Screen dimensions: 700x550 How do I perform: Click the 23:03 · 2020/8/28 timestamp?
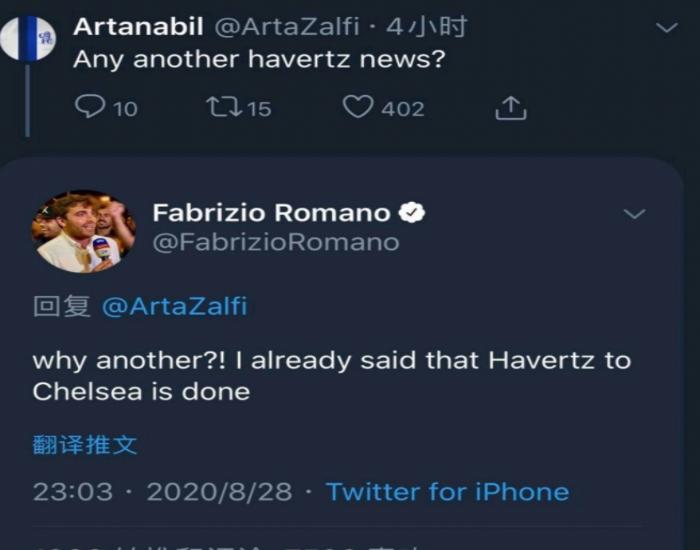coord(163,492)
